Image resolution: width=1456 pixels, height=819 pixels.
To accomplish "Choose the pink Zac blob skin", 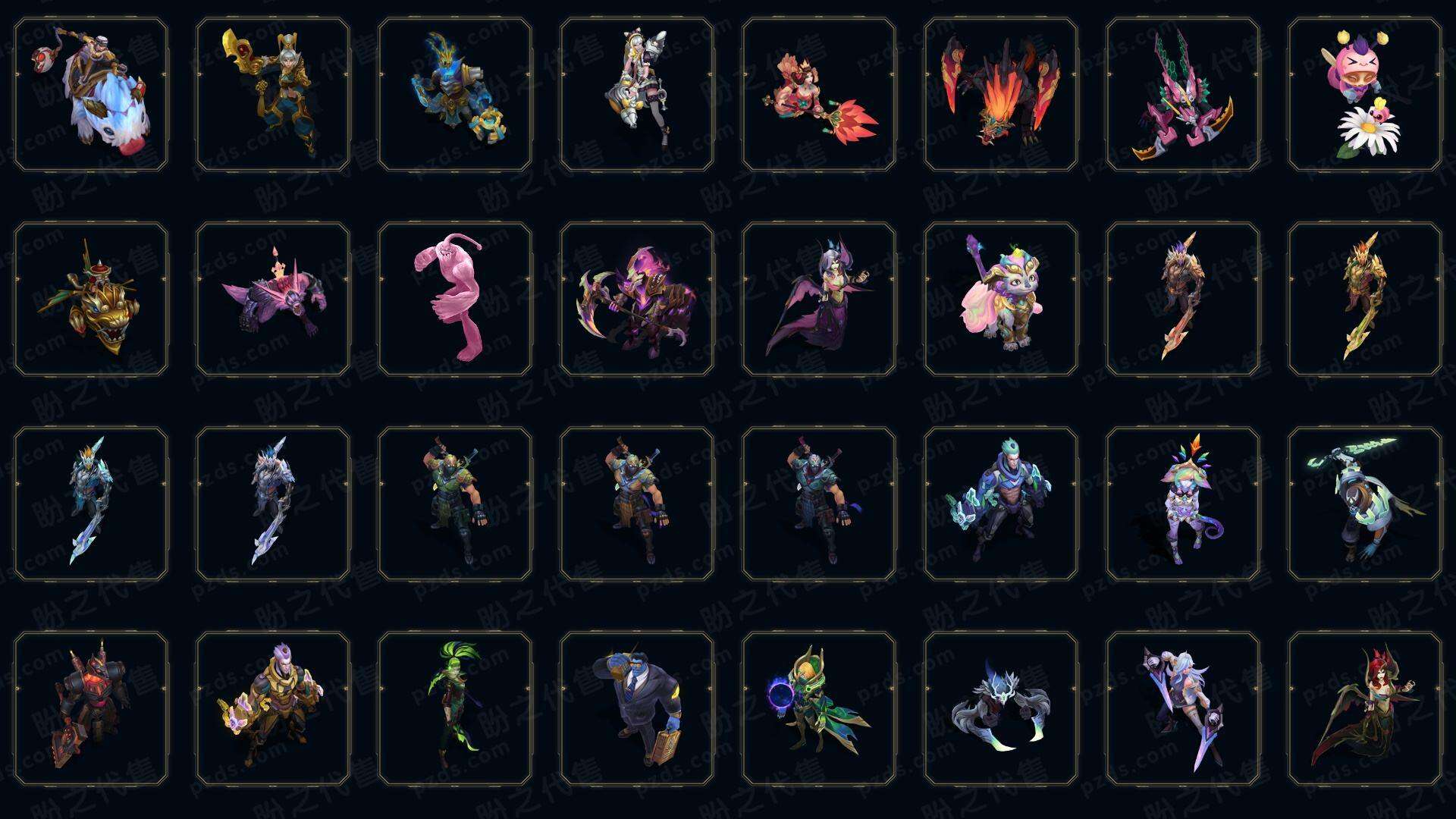I will (455, 299).
